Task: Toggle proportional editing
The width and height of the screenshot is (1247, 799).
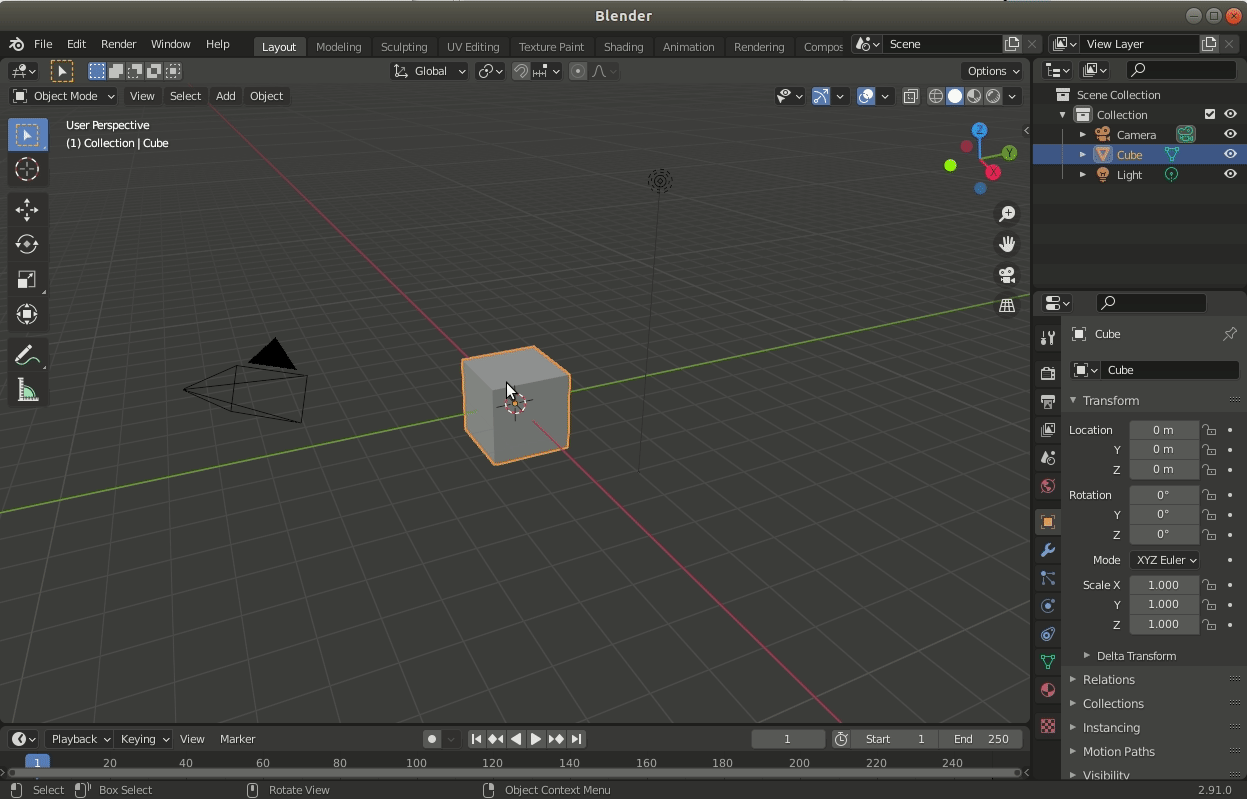Action: click(x=578, y=71)
